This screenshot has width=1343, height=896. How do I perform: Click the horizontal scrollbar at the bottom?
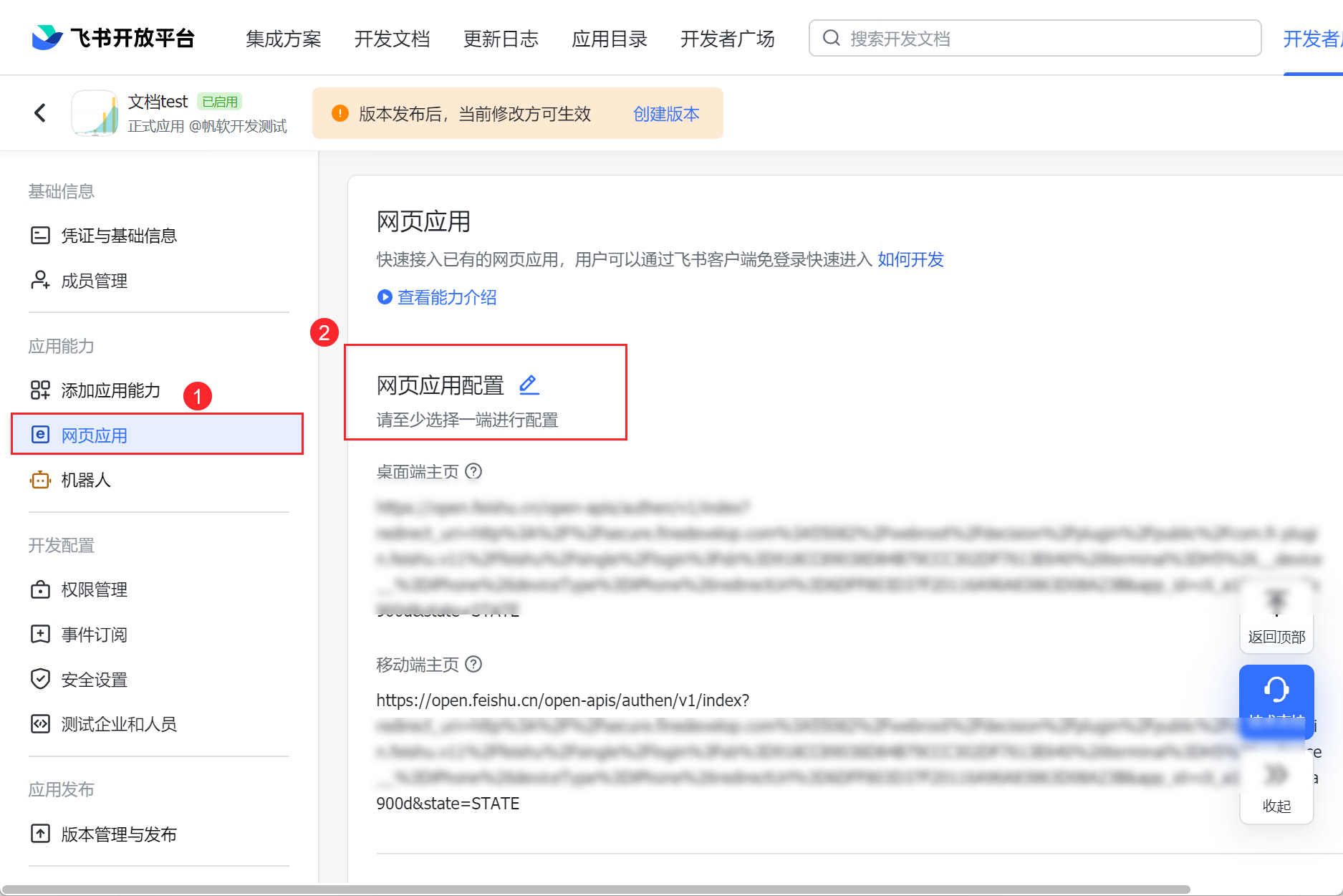(x=596, y=890)
